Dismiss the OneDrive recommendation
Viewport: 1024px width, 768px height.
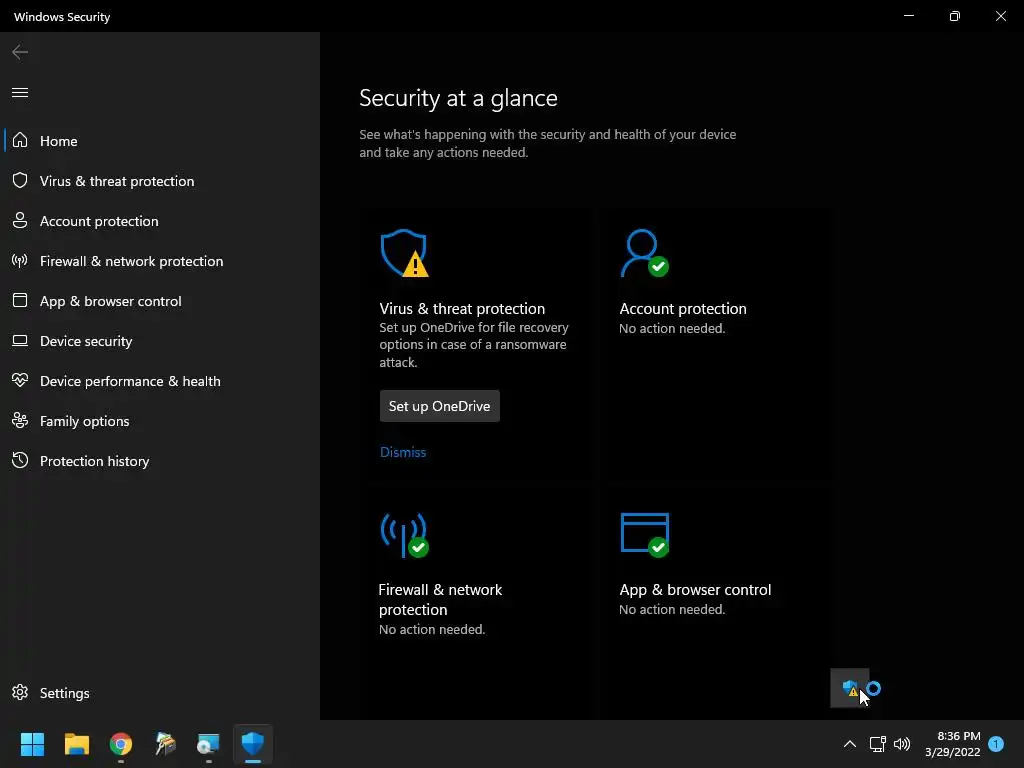pyautogui.click(x=403, y=452)
